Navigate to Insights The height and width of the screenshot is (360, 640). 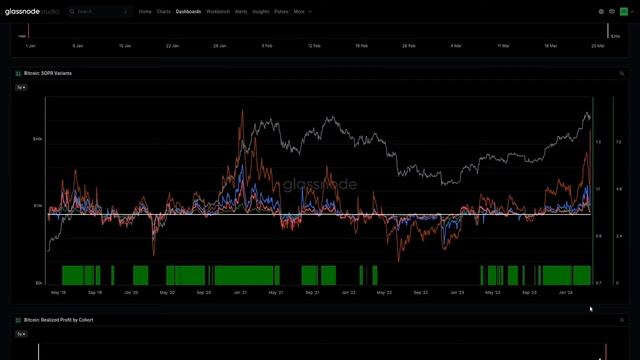click(x=261, y=11)
